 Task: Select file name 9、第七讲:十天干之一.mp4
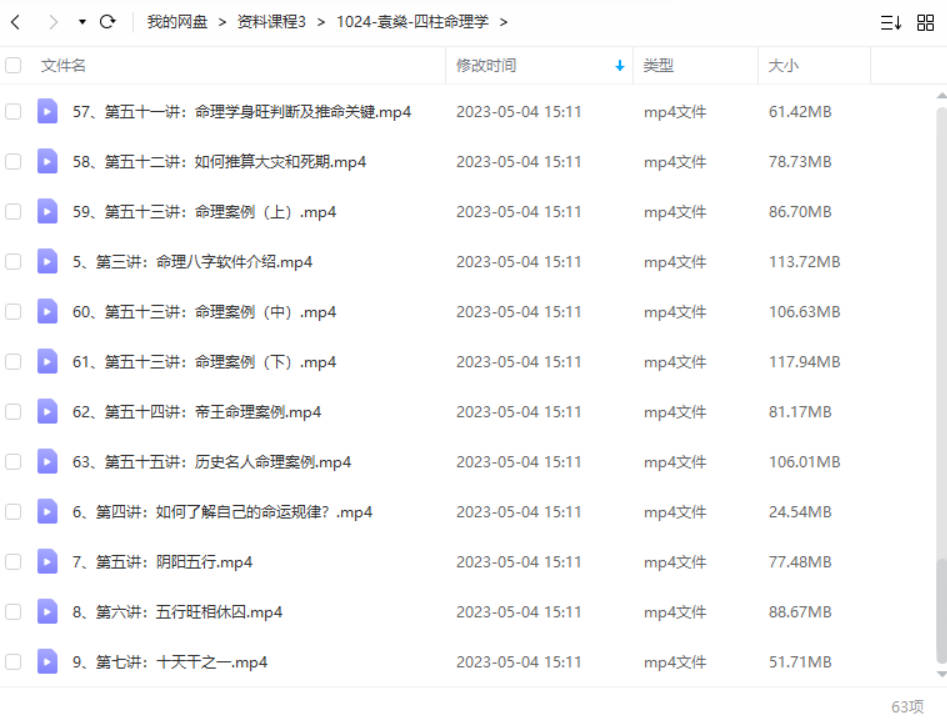click(x=170, y=662)
